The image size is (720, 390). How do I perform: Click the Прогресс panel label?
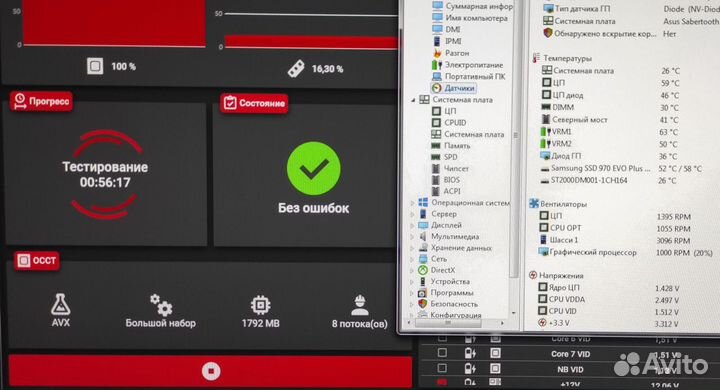pos(41,101)
